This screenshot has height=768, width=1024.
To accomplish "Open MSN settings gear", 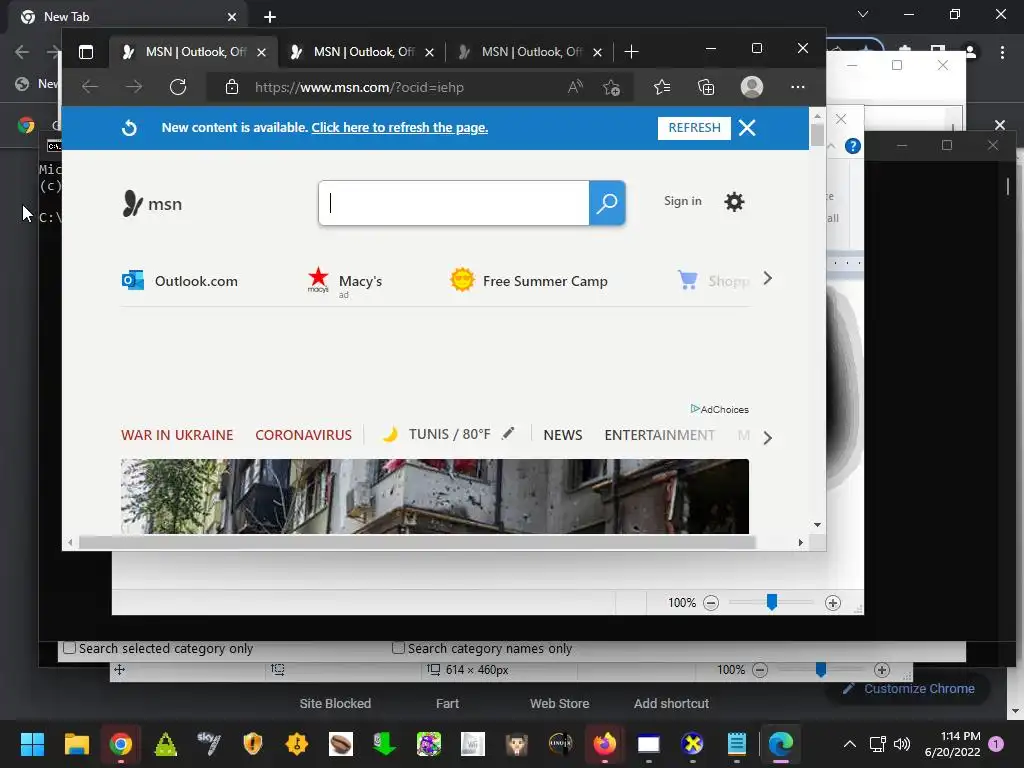I will [x=734, y=202].
